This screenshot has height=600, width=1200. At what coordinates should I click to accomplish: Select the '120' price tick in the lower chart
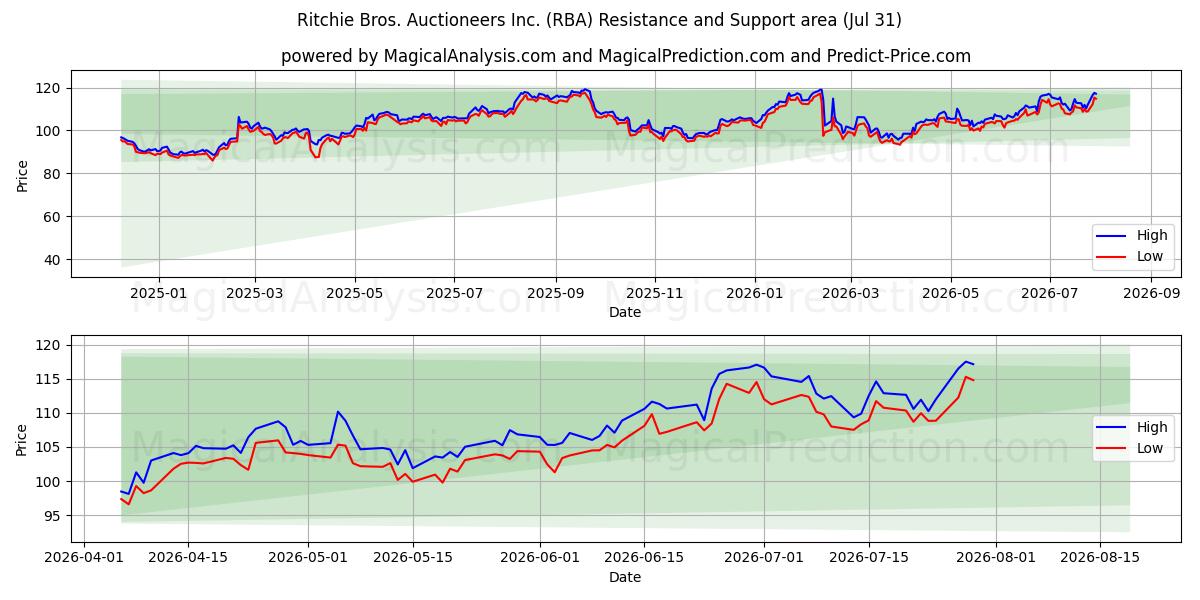click(x=49, y=346)
